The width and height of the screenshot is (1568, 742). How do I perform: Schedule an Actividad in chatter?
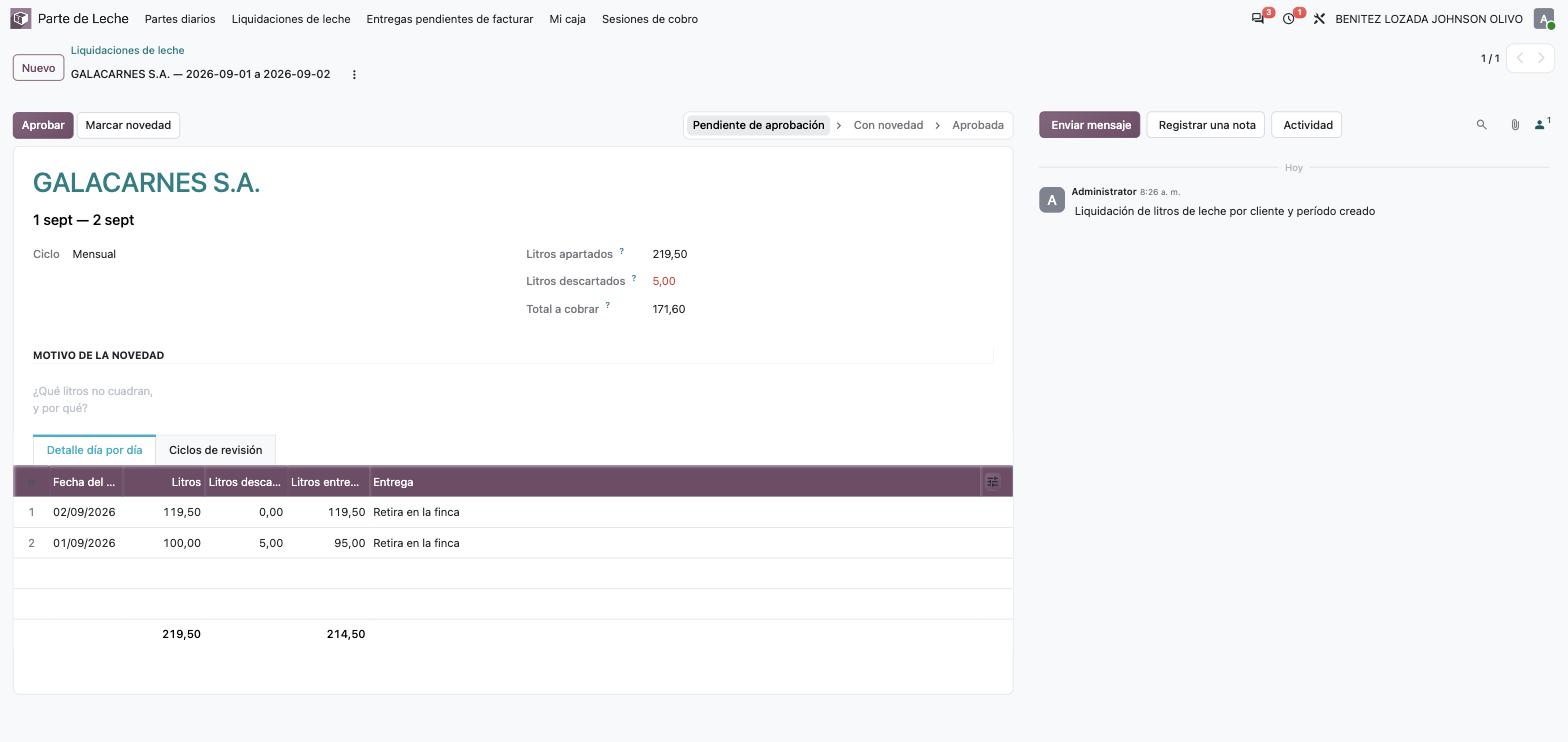pos(1308,125)
